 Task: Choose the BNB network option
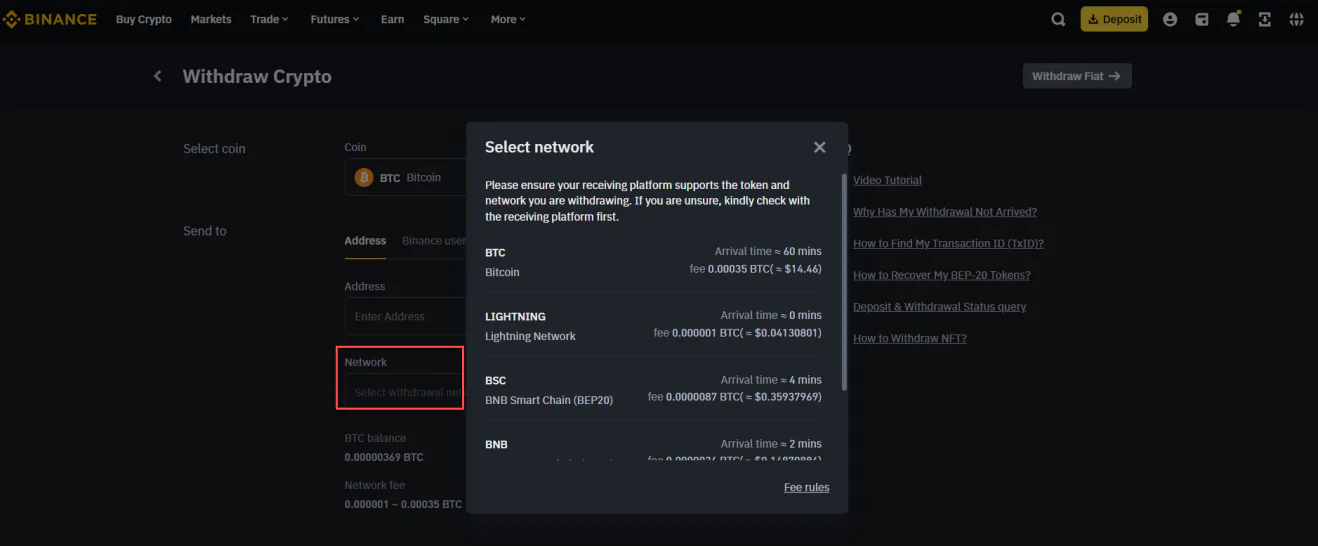653,446
